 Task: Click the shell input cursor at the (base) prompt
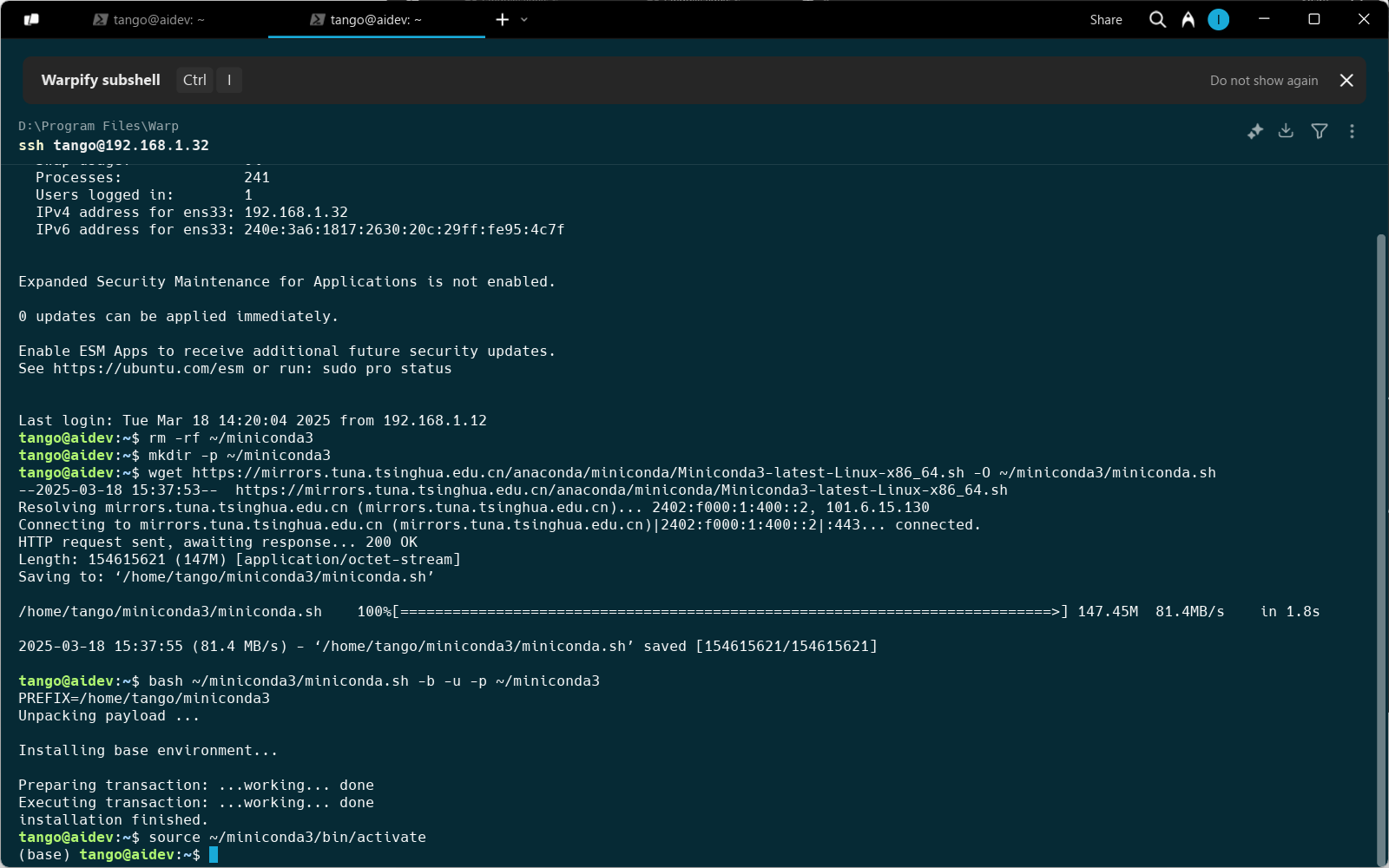tap(214, 855)
